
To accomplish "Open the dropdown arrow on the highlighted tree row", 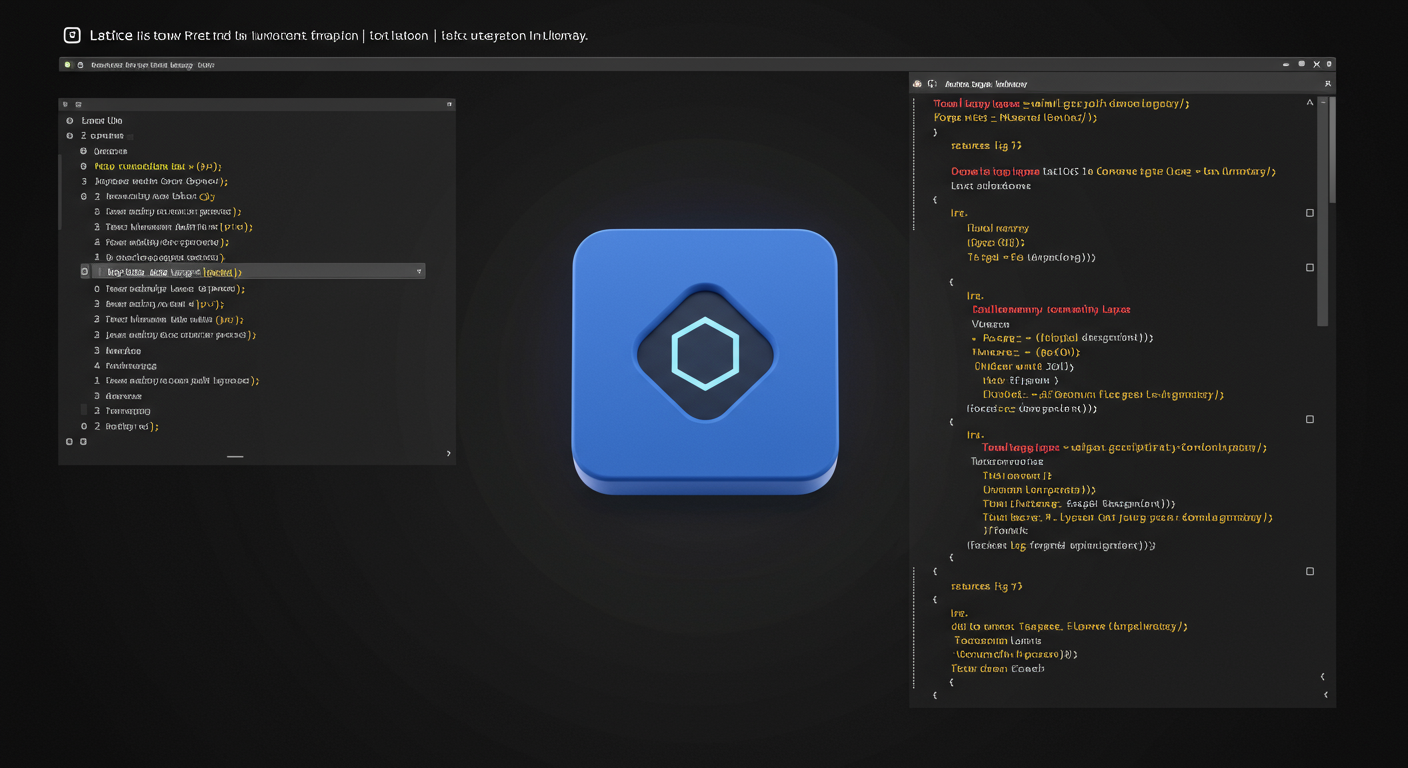I will pyautogui.click(x=419, y=272).
